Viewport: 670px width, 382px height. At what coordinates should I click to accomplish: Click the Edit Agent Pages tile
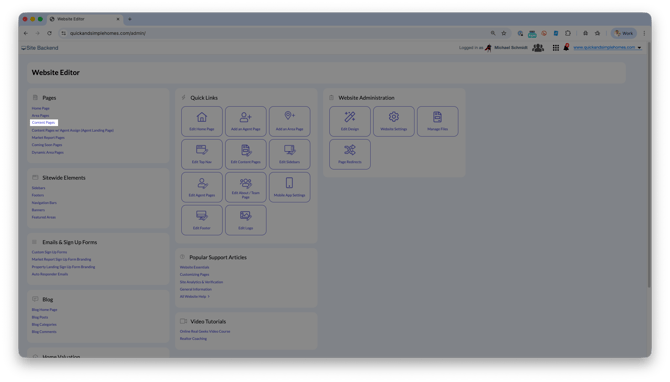[x=202, y=187]
